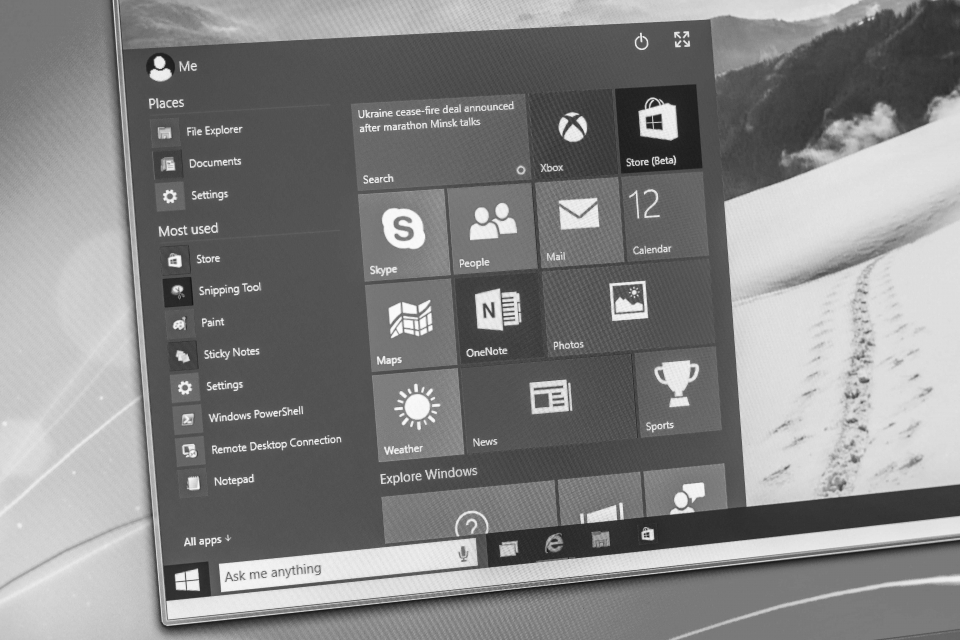This screenshot has width=960, height=640.
Task: Open the News tile
Action: click(549, 405)
